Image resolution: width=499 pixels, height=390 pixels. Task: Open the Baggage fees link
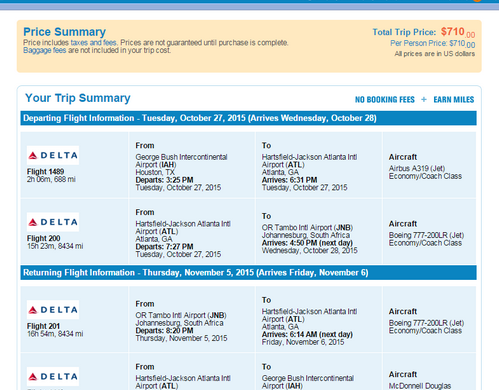tap(45, 50)
